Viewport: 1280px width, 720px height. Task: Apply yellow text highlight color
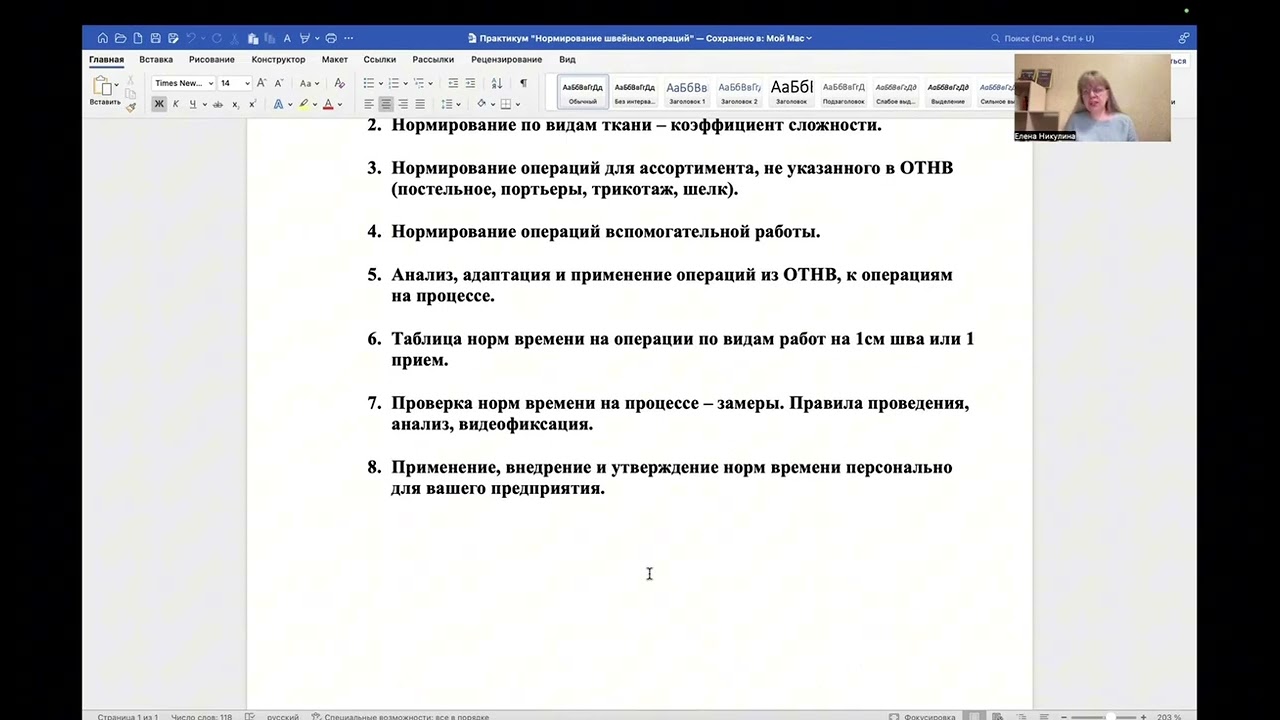coord(303,104)
